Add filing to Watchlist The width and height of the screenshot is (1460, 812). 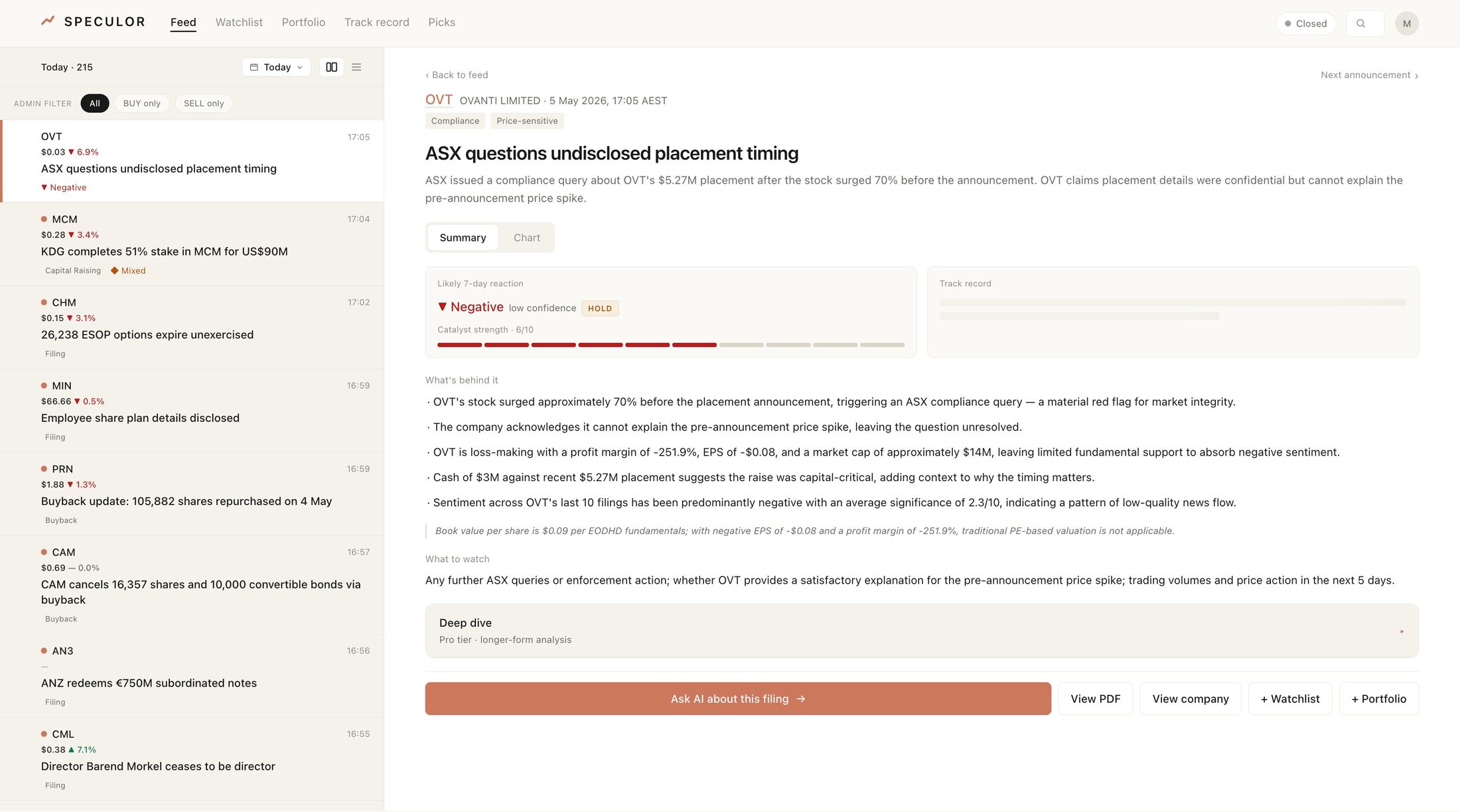[1289, 699]
